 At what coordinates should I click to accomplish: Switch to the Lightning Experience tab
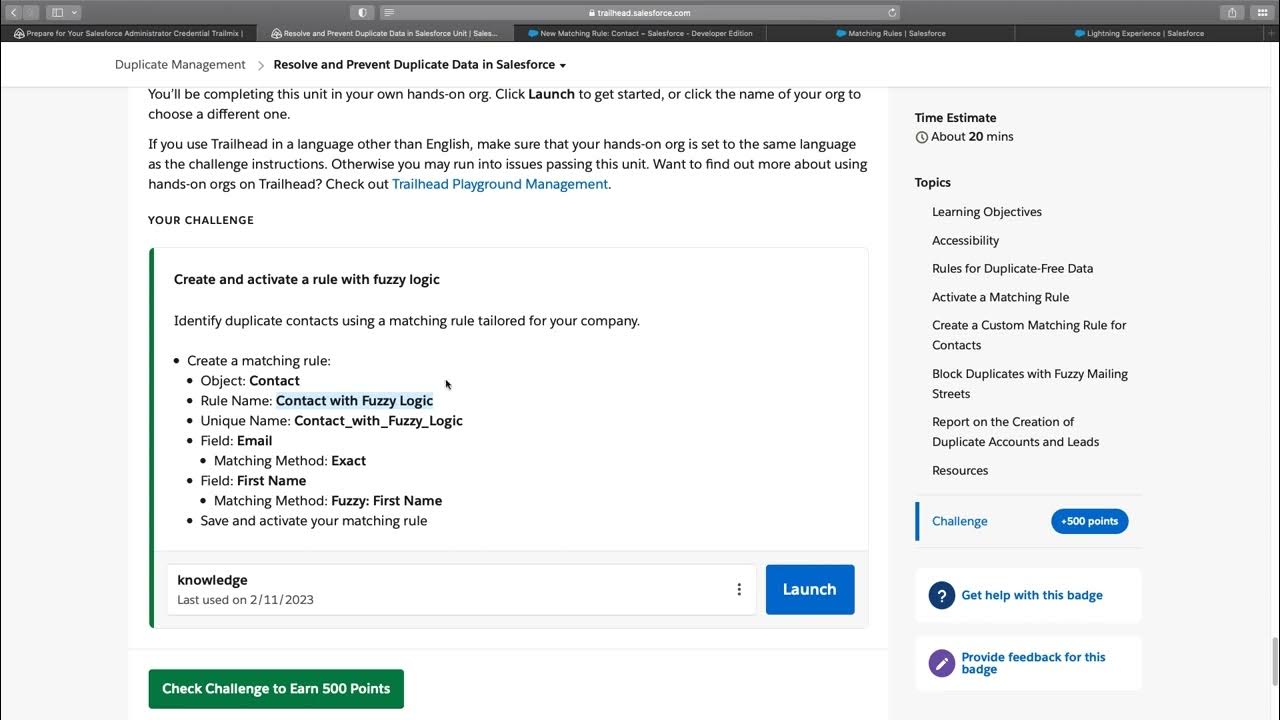tap(1139, 33)
